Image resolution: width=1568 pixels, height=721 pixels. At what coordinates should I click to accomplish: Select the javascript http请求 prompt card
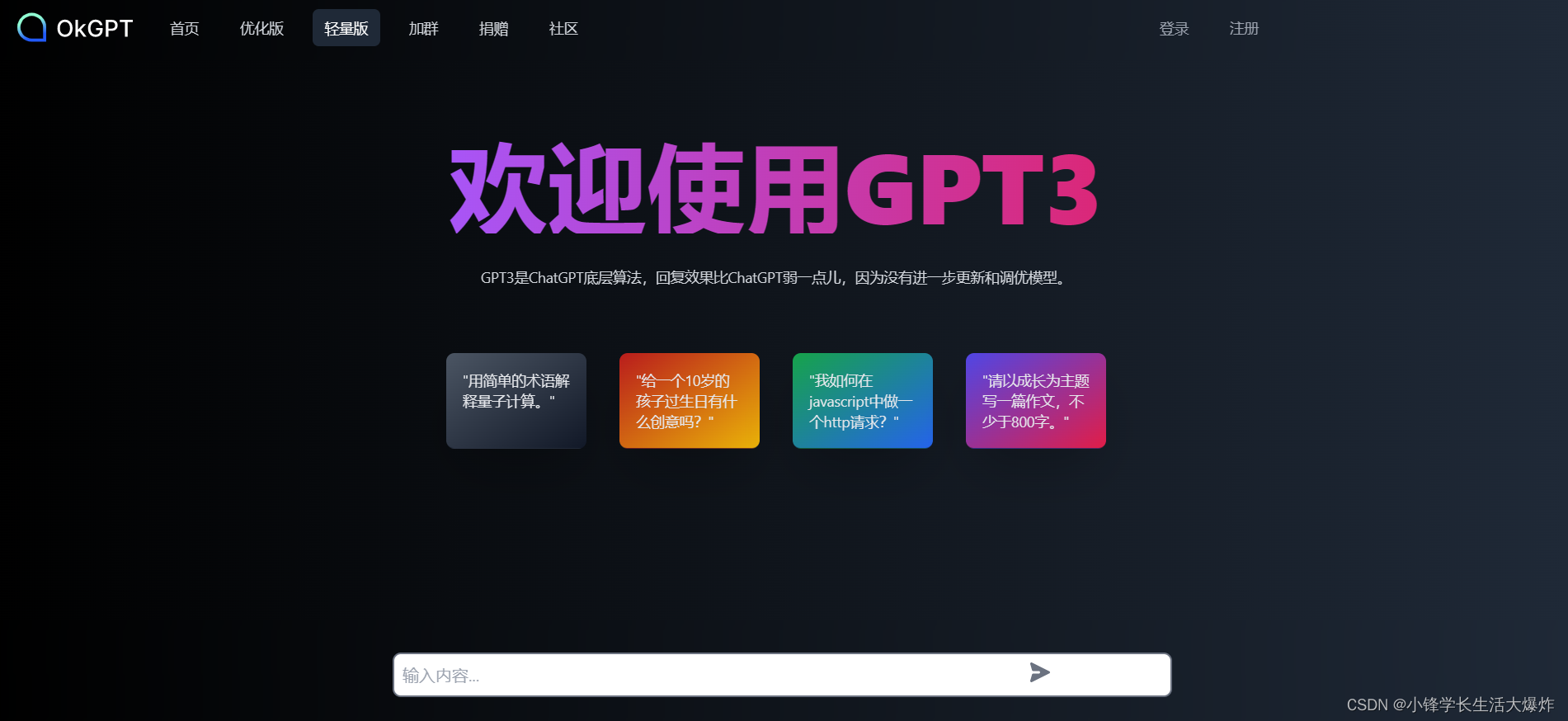click(x=863, y=401)
